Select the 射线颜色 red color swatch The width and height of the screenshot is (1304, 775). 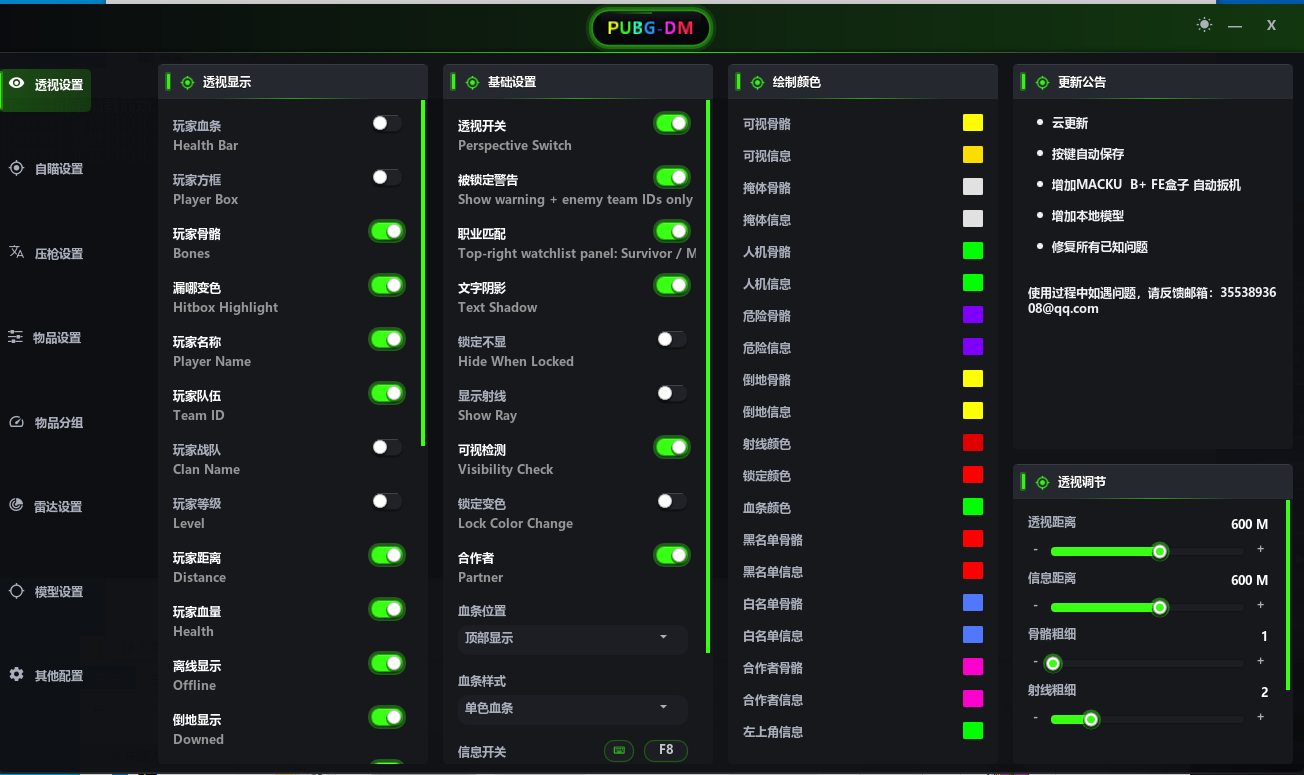(973, 443)
